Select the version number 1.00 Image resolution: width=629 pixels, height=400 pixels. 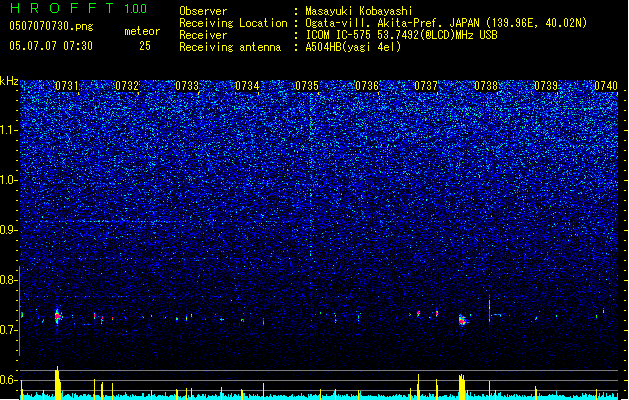coord(136,9)
